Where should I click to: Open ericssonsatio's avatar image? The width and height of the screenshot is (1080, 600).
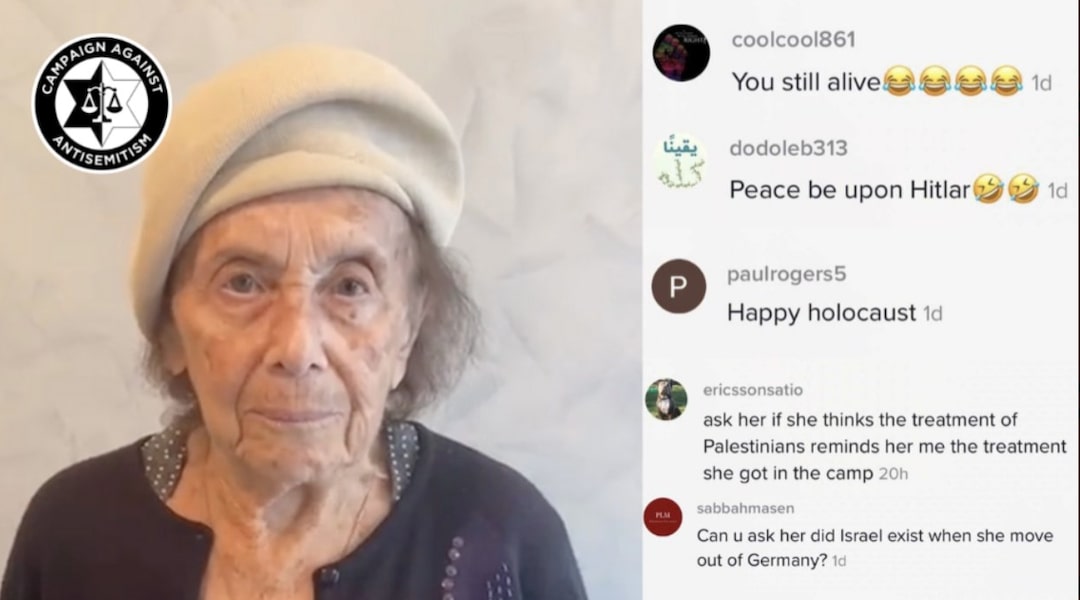tap(666, 400)
